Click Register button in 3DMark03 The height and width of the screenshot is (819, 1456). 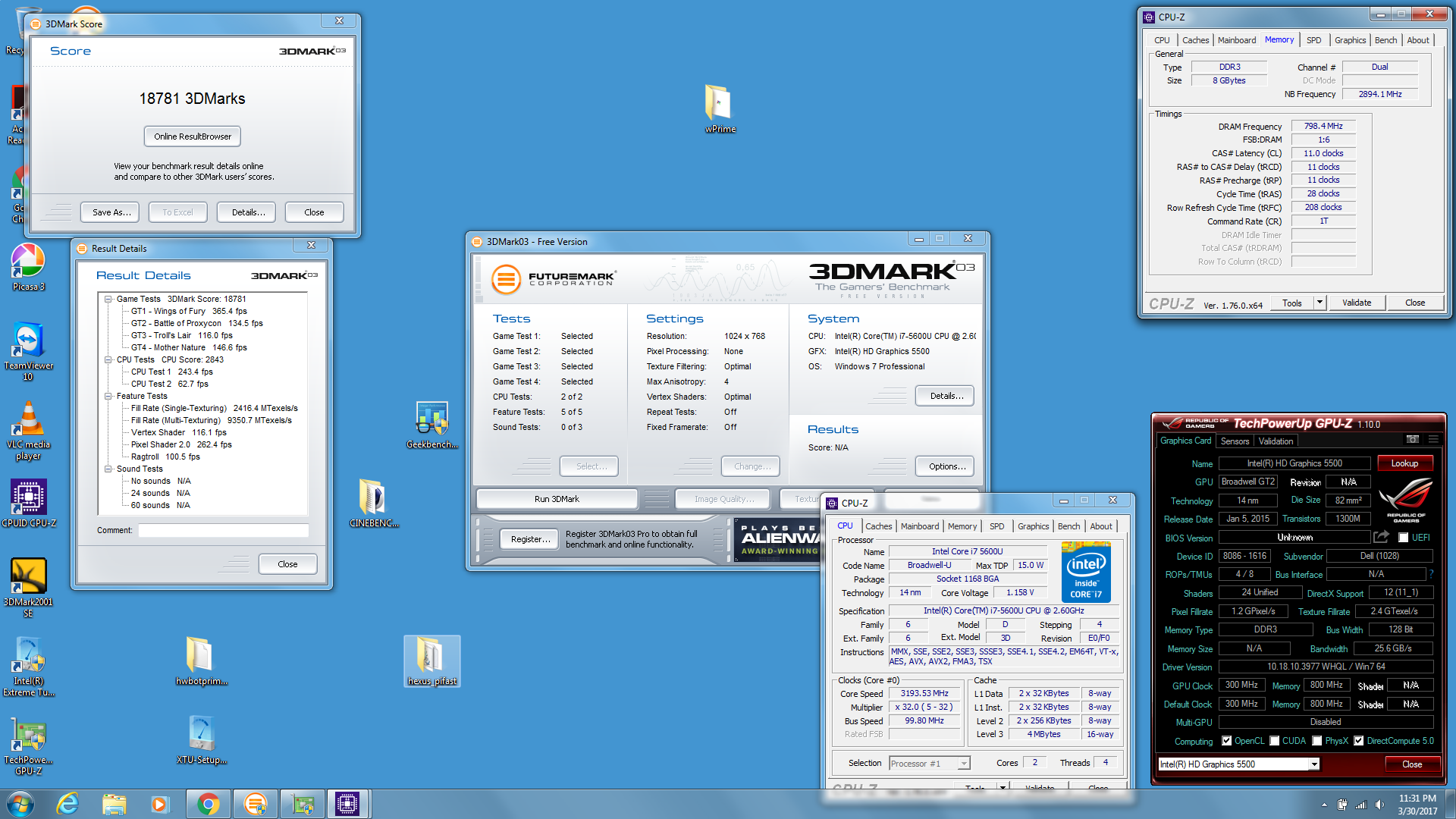pyautogui.click(x=530, y=539)
